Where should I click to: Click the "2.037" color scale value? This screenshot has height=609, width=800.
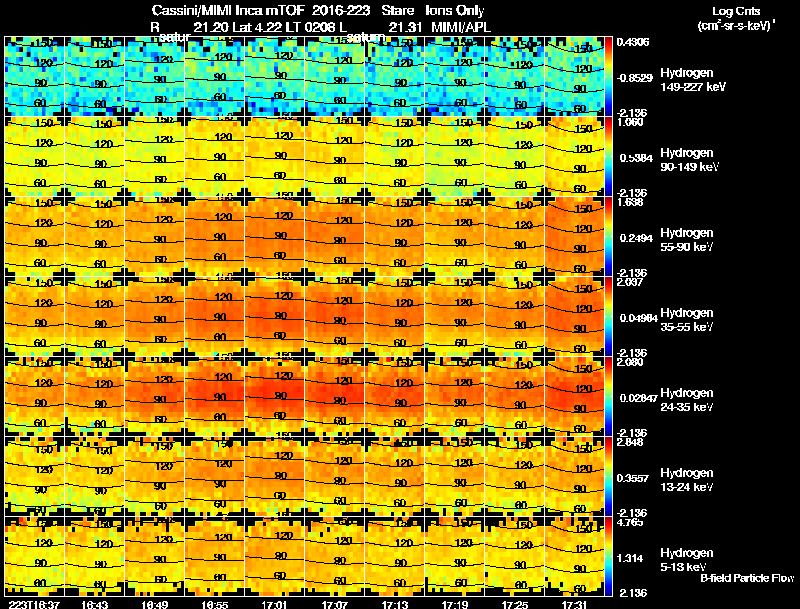pyautogui.click(x=630, y=283)
